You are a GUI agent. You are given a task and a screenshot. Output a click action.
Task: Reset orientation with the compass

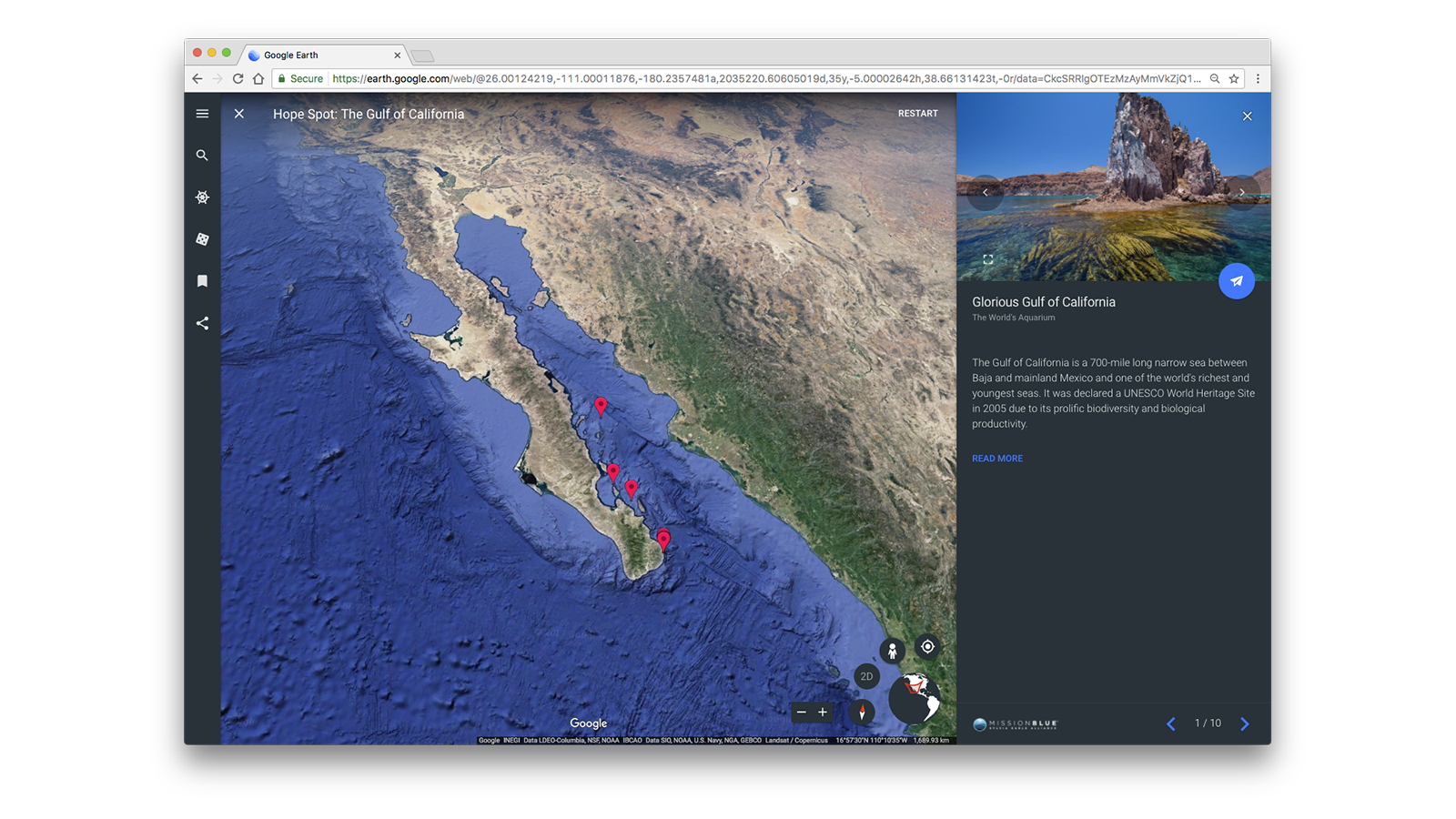tap(862, 713)
